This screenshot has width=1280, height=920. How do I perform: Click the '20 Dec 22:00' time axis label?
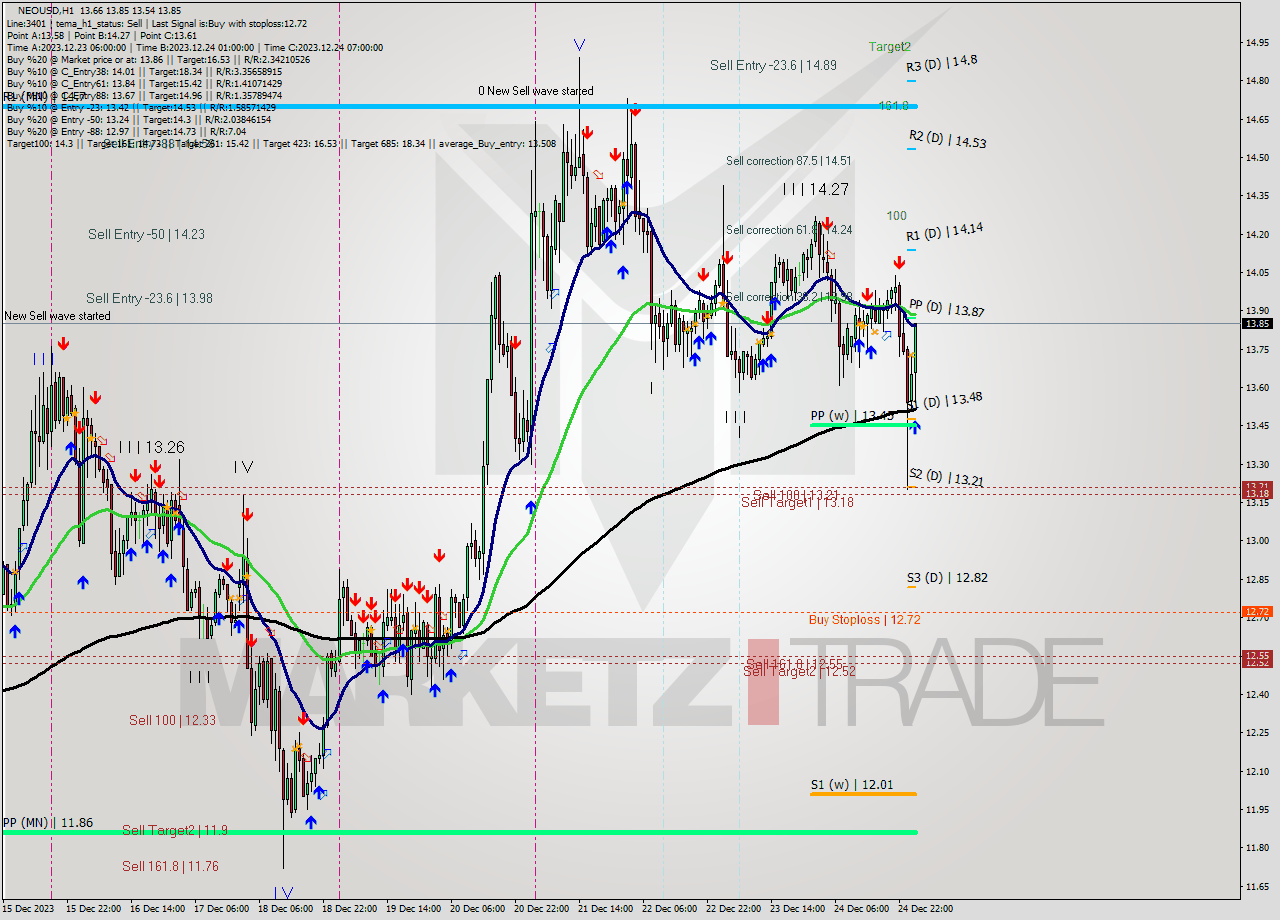(541, 909)
